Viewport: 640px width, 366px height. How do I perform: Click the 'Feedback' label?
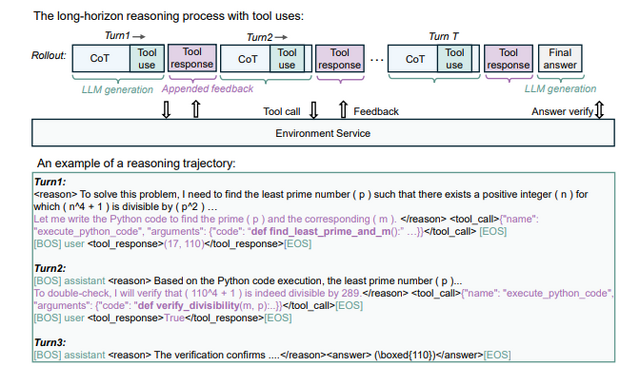[376, 111]
